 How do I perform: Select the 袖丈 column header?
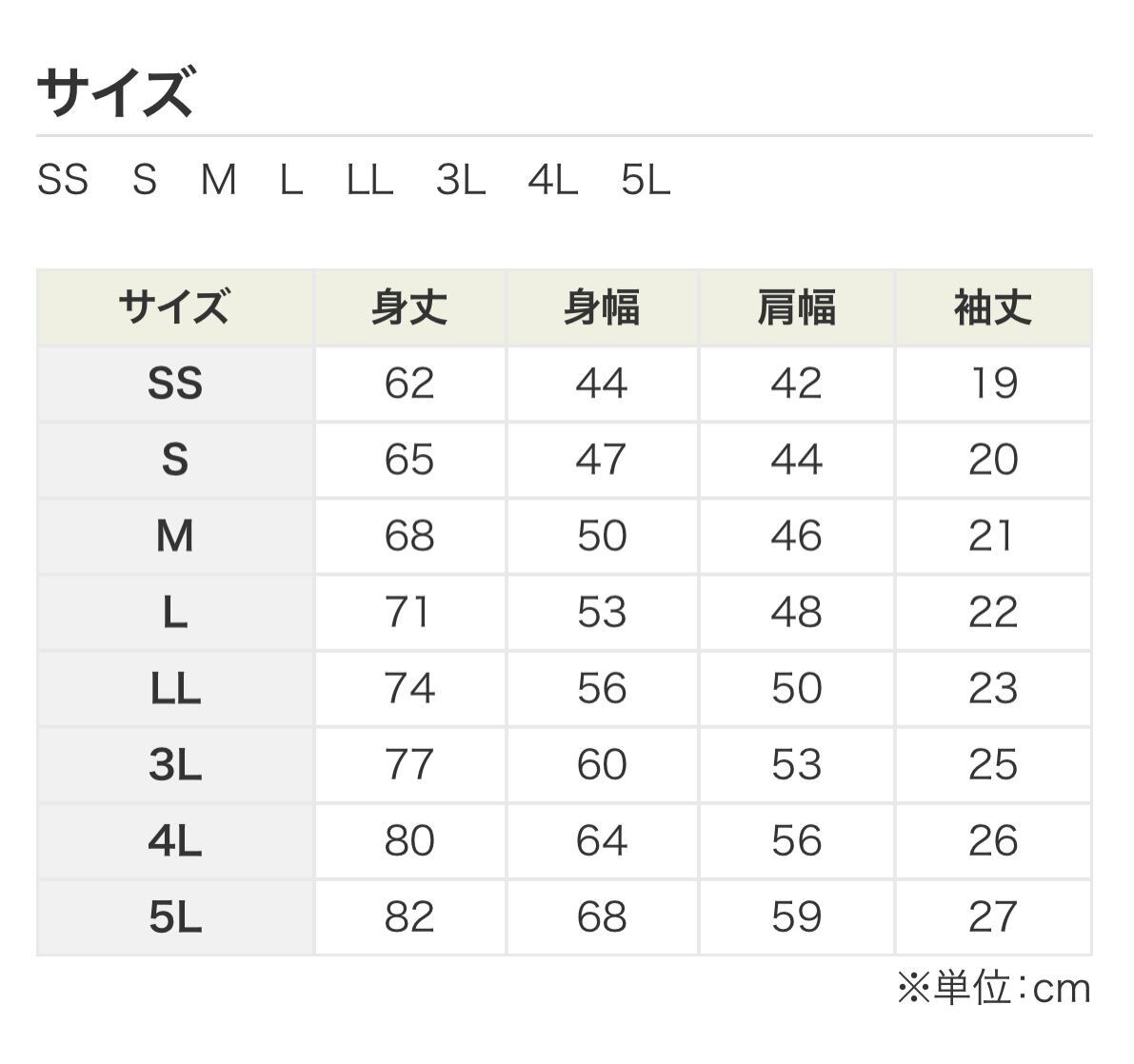pyautogui.click(x=992, y=308)
